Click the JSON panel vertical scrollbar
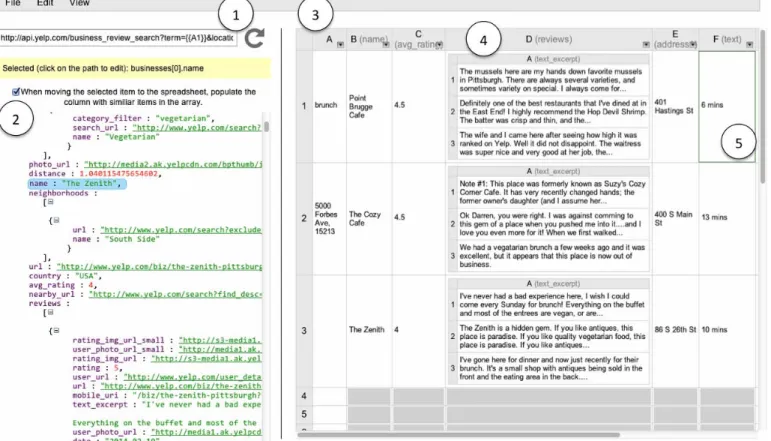Viewport: 771px width, 441px height. pos(267,127)
